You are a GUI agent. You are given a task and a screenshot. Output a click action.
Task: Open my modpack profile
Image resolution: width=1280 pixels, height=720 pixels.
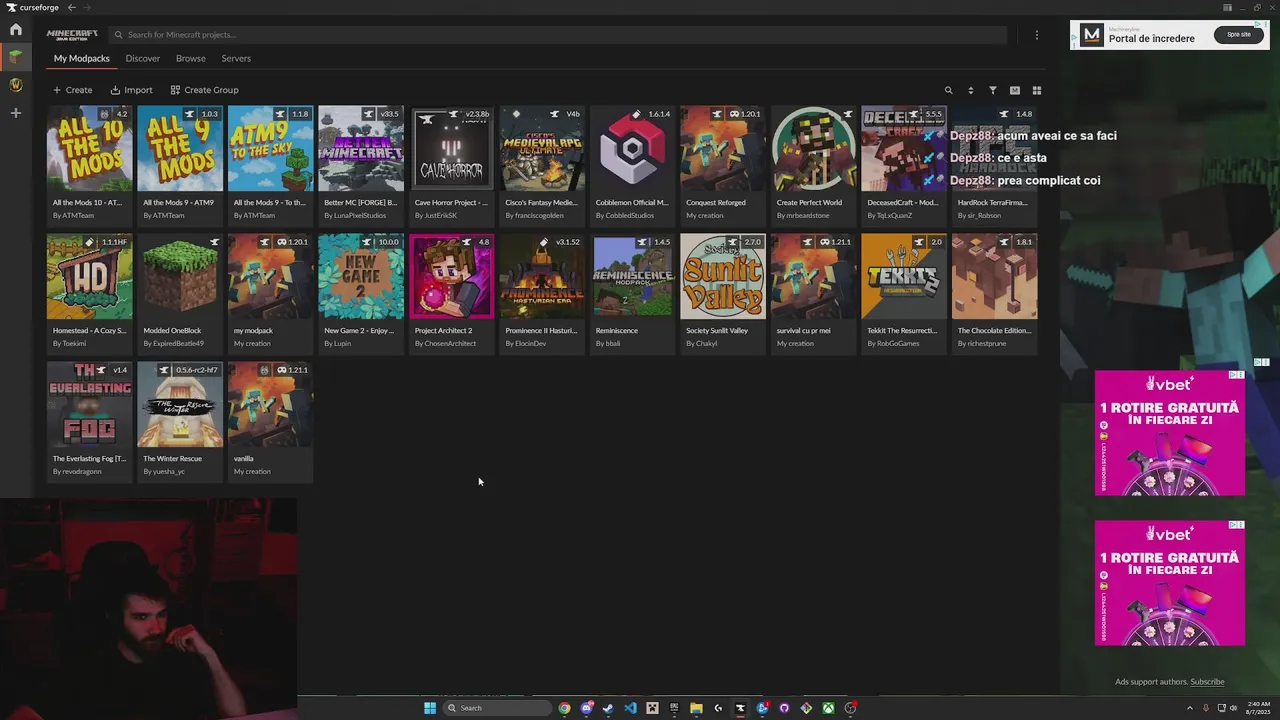[271, 293]
